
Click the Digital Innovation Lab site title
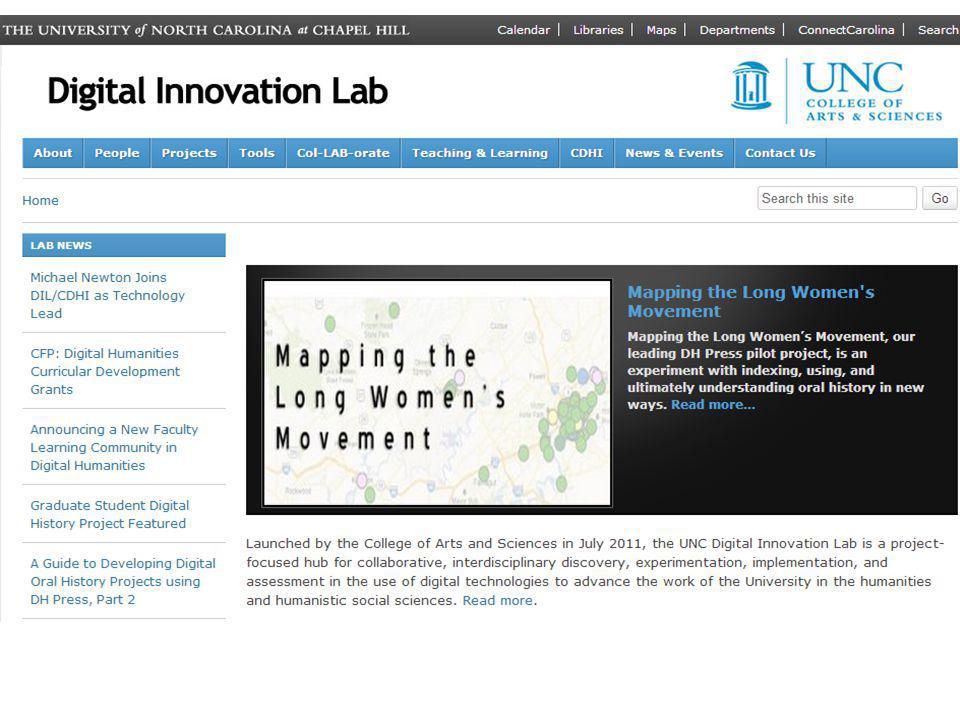coord(217,91)
